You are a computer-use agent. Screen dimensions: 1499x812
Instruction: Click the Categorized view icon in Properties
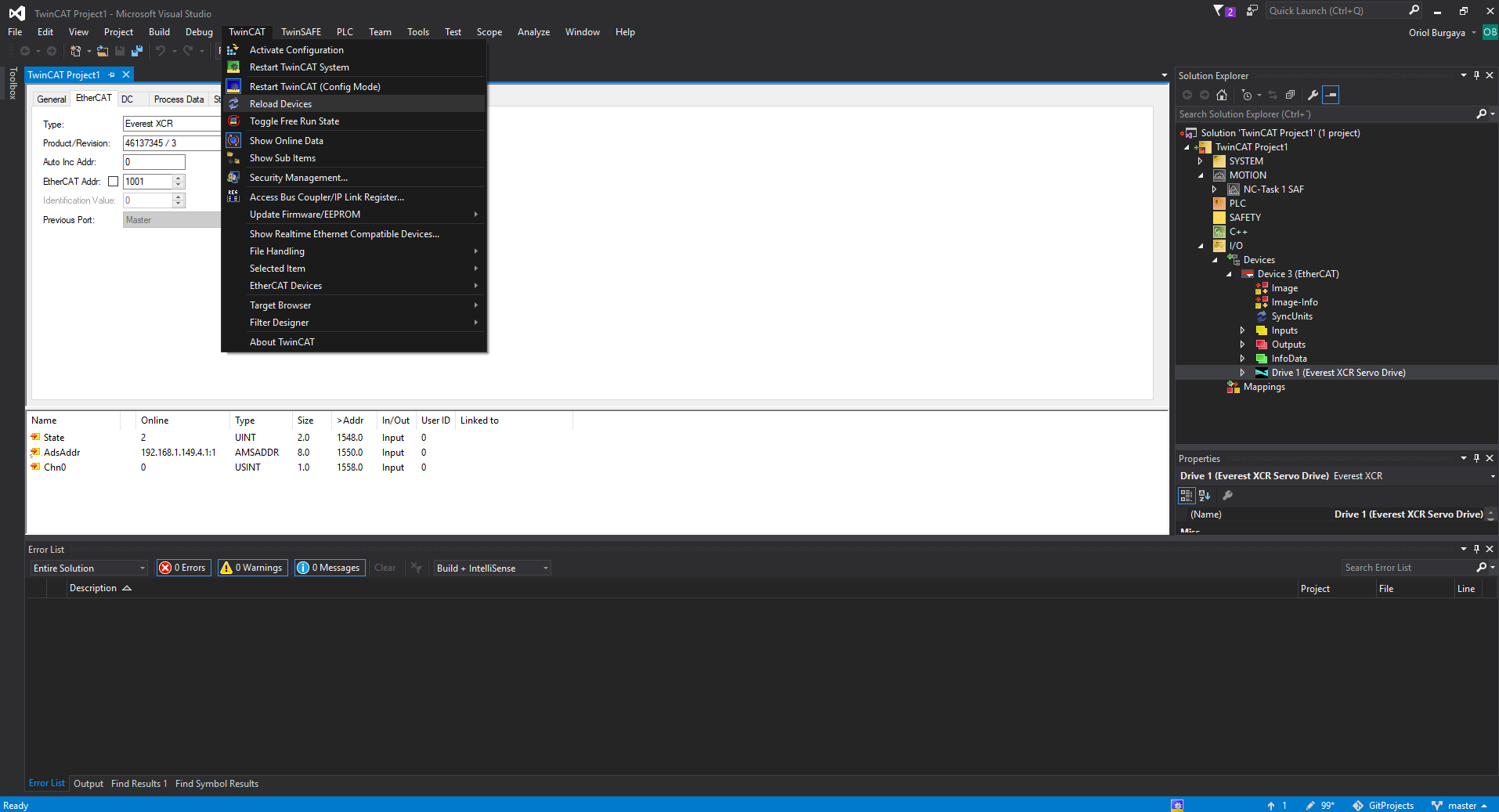[1187, 496]
